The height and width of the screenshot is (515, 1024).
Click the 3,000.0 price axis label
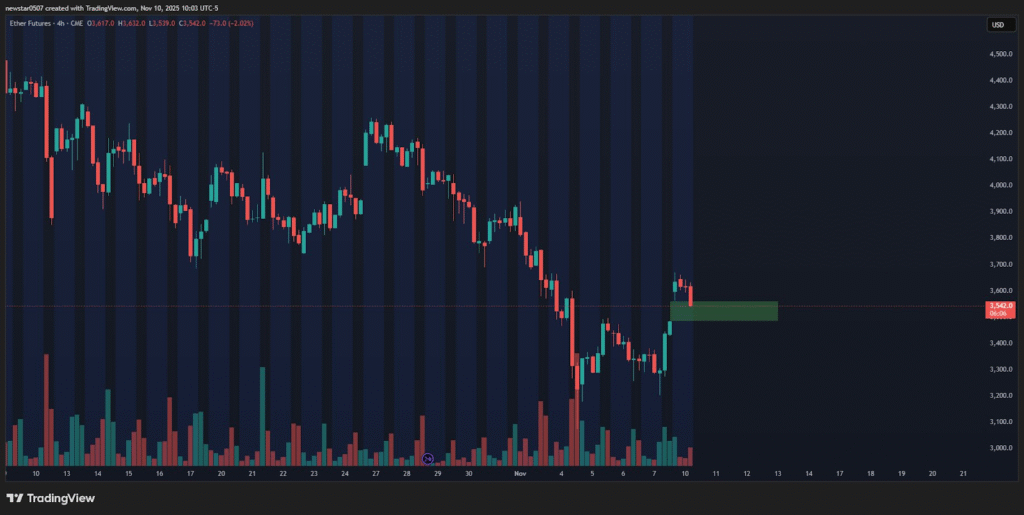click(997, 448)
